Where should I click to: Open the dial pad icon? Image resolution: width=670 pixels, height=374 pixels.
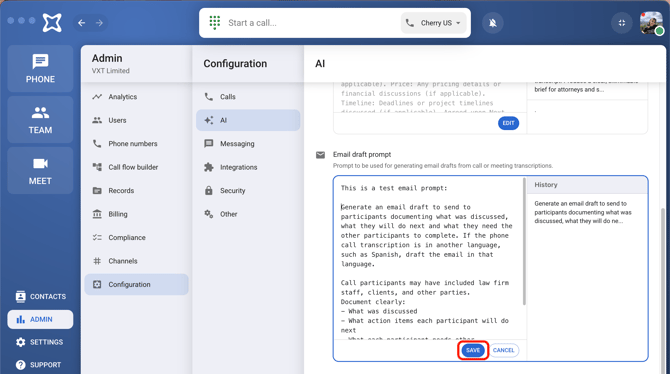215,23
